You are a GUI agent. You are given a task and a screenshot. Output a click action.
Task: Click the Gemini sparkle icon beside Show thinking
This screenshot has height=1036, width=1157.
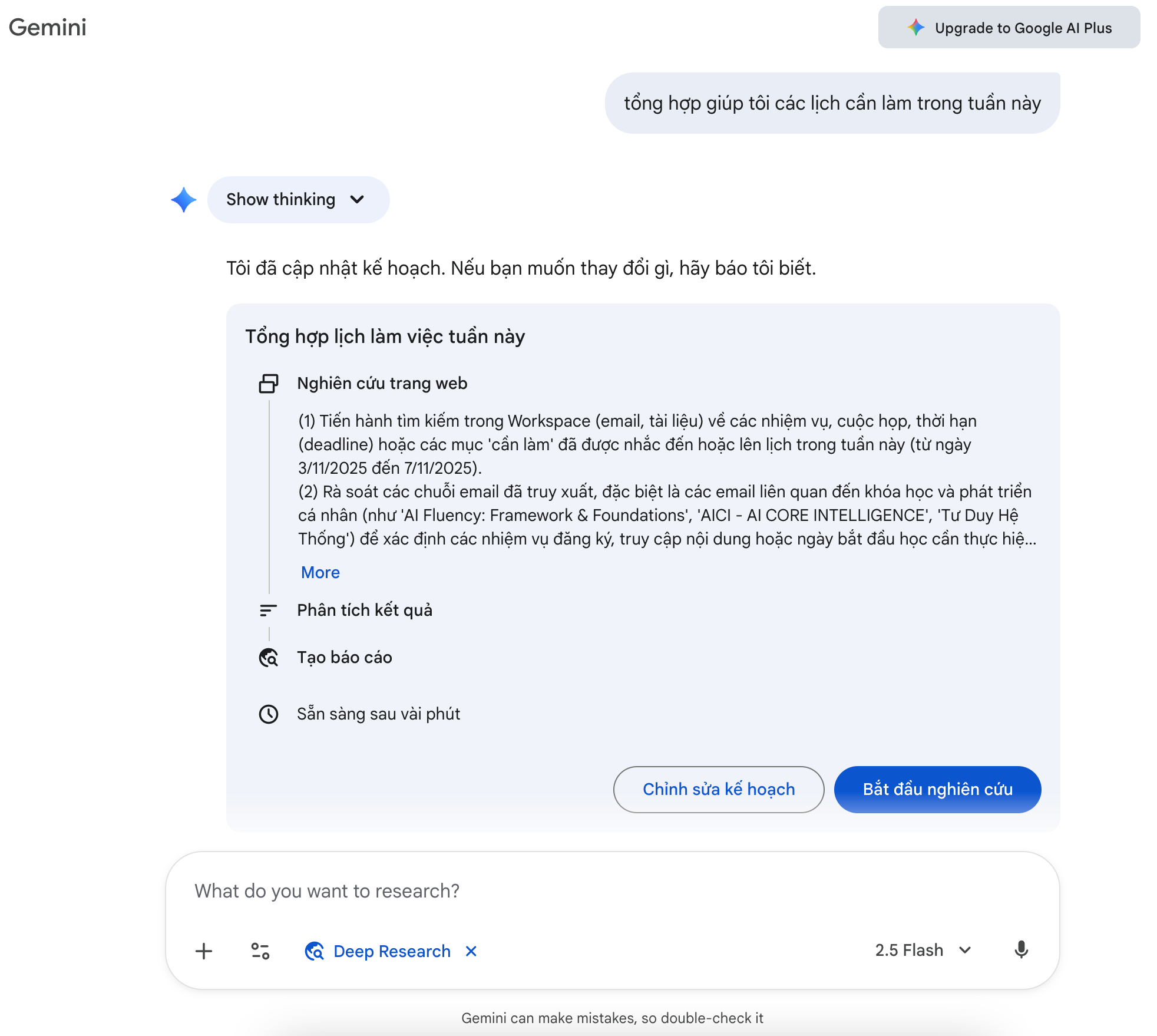(x=184, y=200)
